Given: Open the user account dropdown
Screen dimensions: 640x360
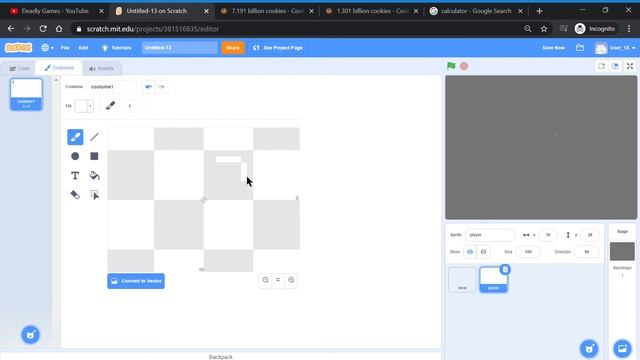Looking at the screenshot, I should click(616, 48).
